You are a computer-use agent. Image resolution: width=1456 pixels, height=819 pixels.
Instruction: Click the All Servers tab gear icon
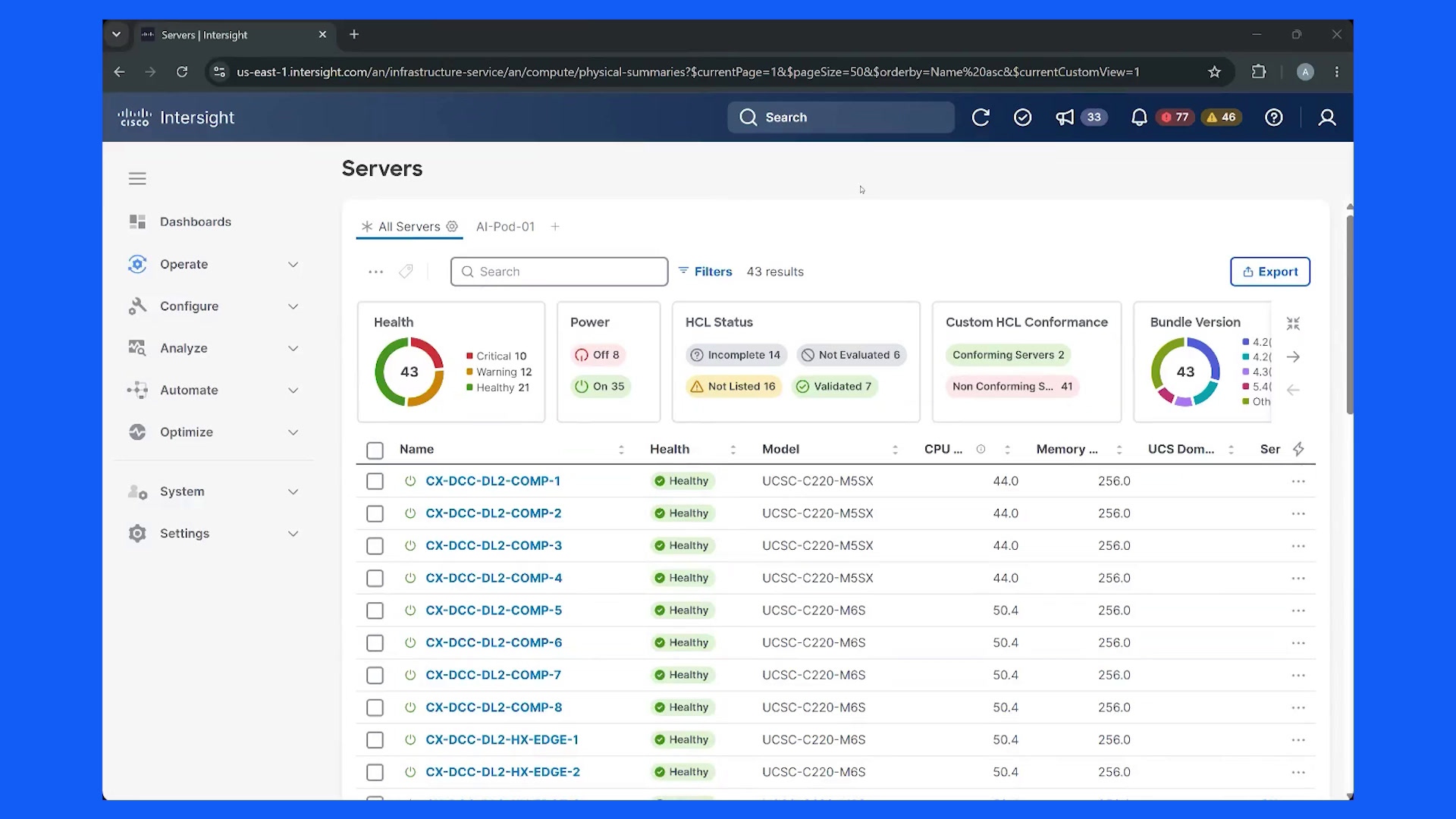coord(452,227)
